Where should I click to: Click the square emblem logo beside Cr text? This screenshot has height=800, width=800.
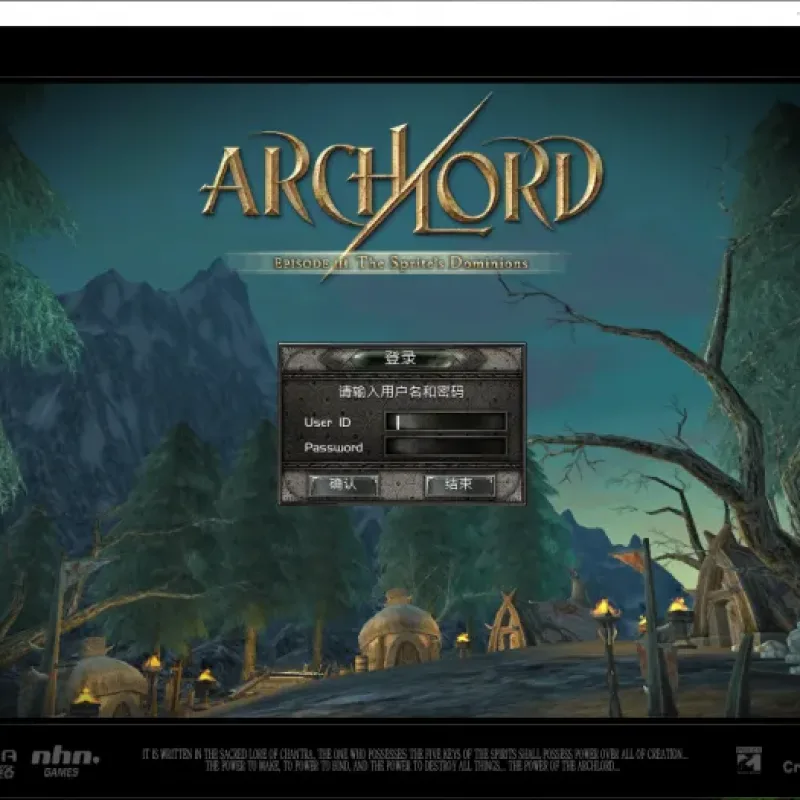coord(748,760)
